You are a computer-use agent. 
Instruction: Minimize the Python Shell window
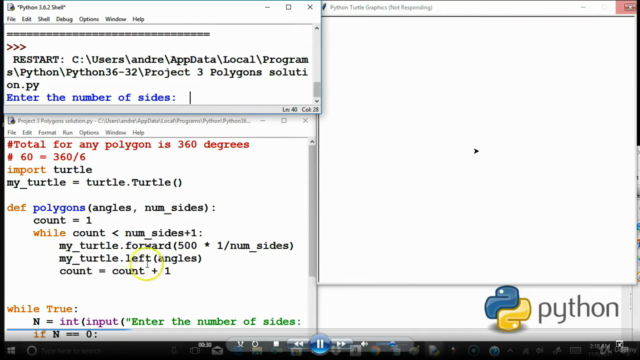[x=267, y=7]
